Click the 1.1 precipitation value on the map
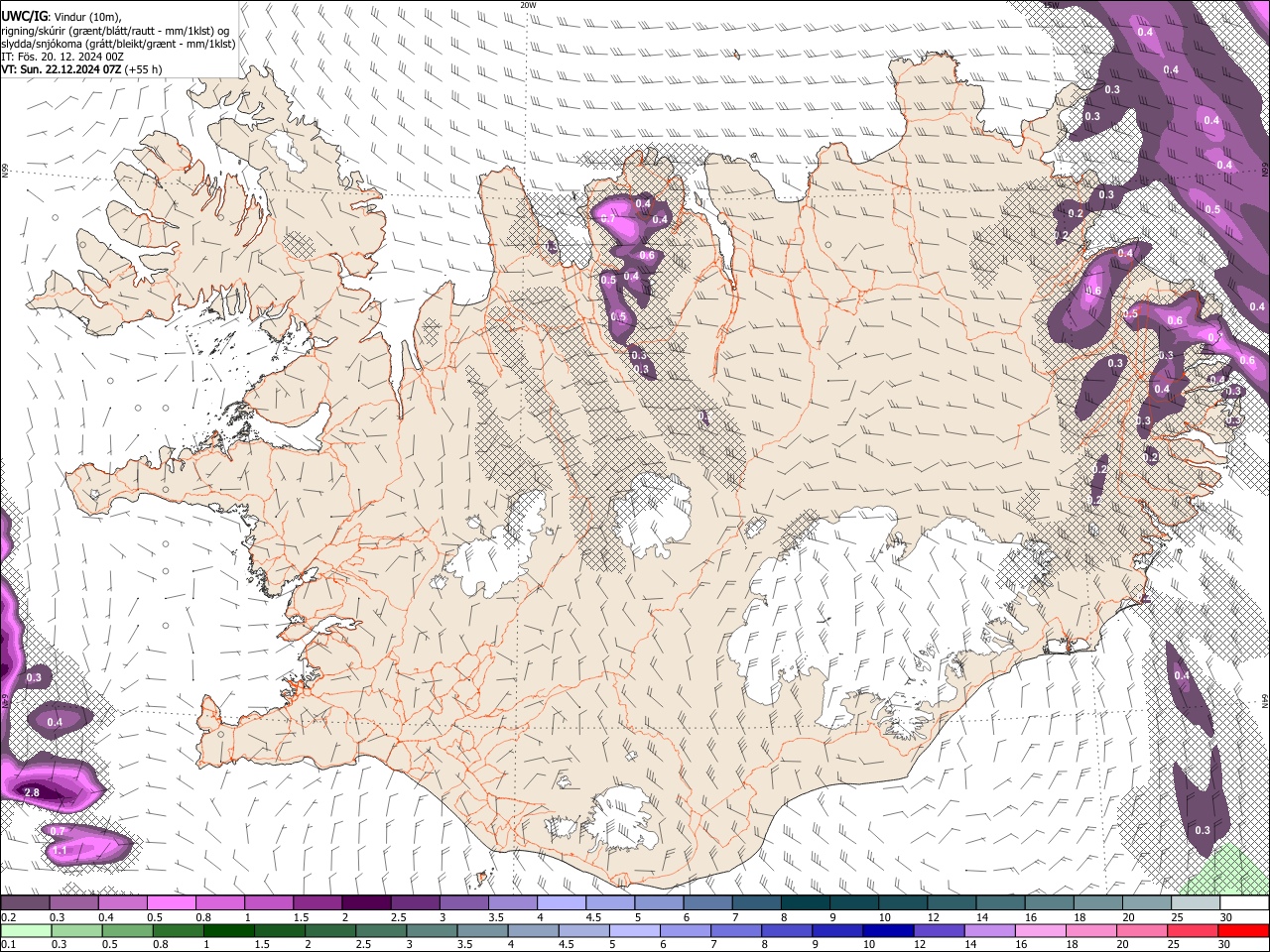This screenshot has width=1270, height=952. [x=60, y=851]
